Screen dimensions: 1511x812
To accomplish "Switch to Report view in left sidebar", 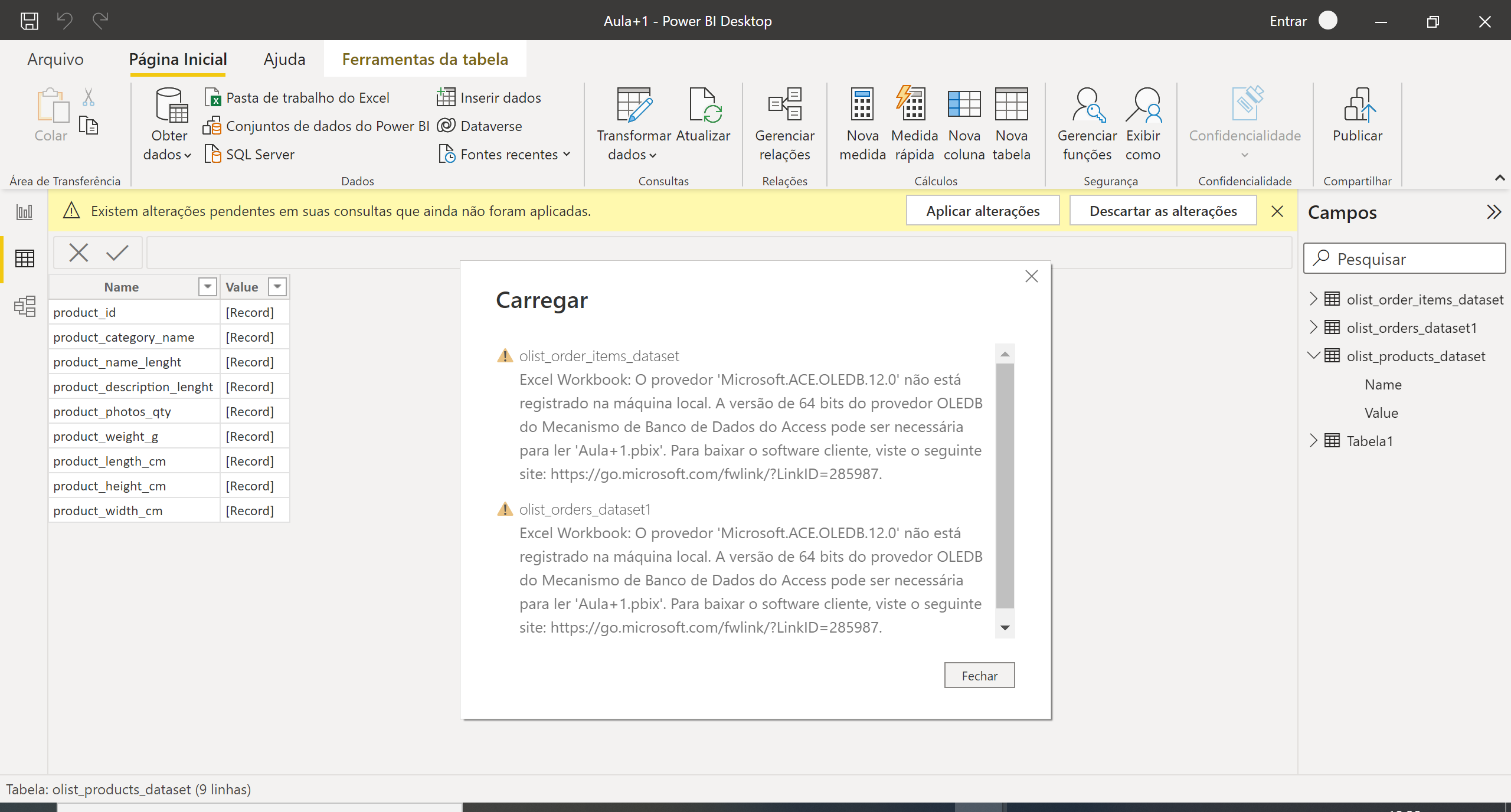I will (x=25, y=211).
